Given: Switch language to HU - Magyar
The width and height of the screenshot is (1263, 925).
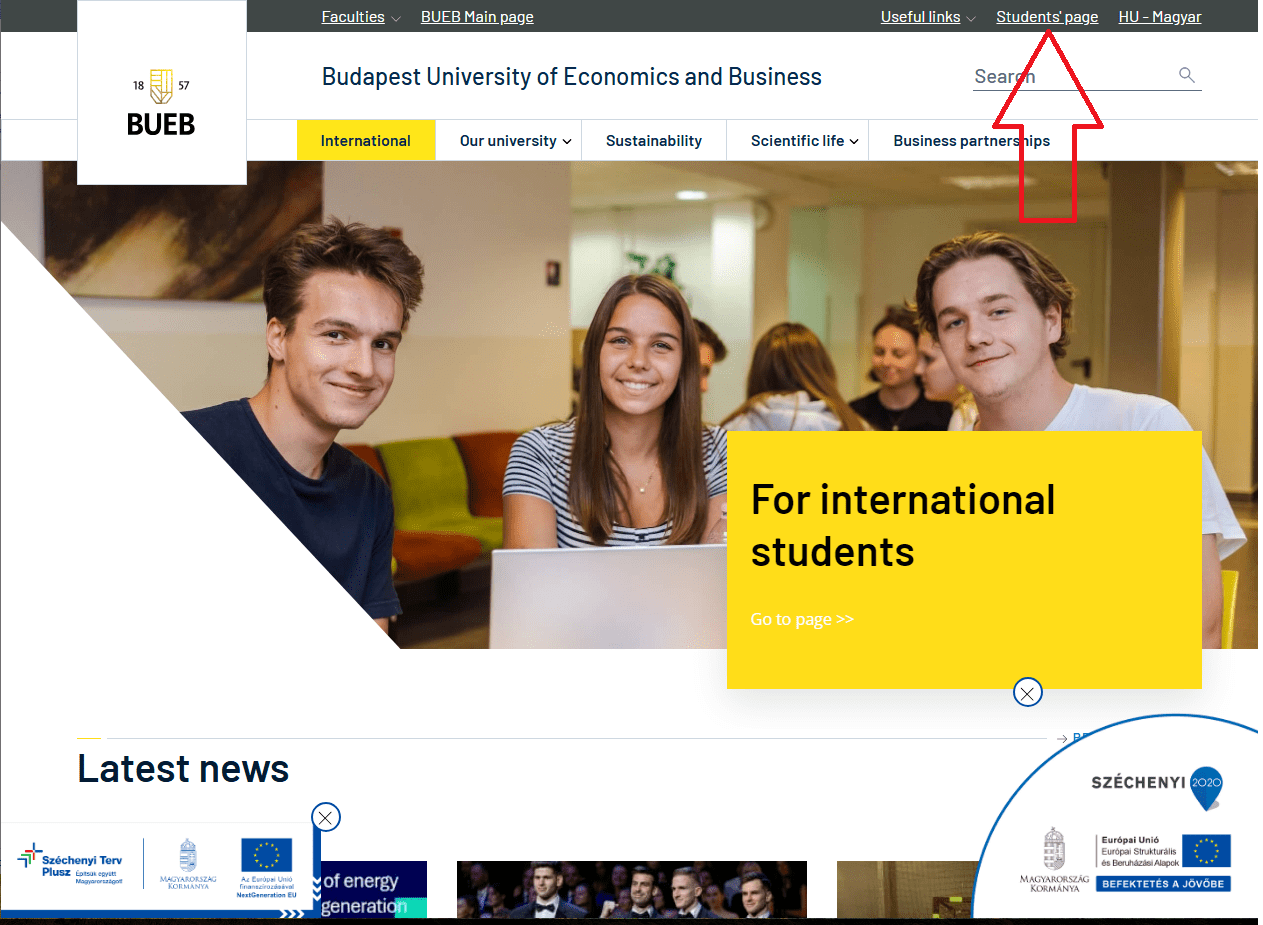Looking at the screenshot, I should (1160, 17).
